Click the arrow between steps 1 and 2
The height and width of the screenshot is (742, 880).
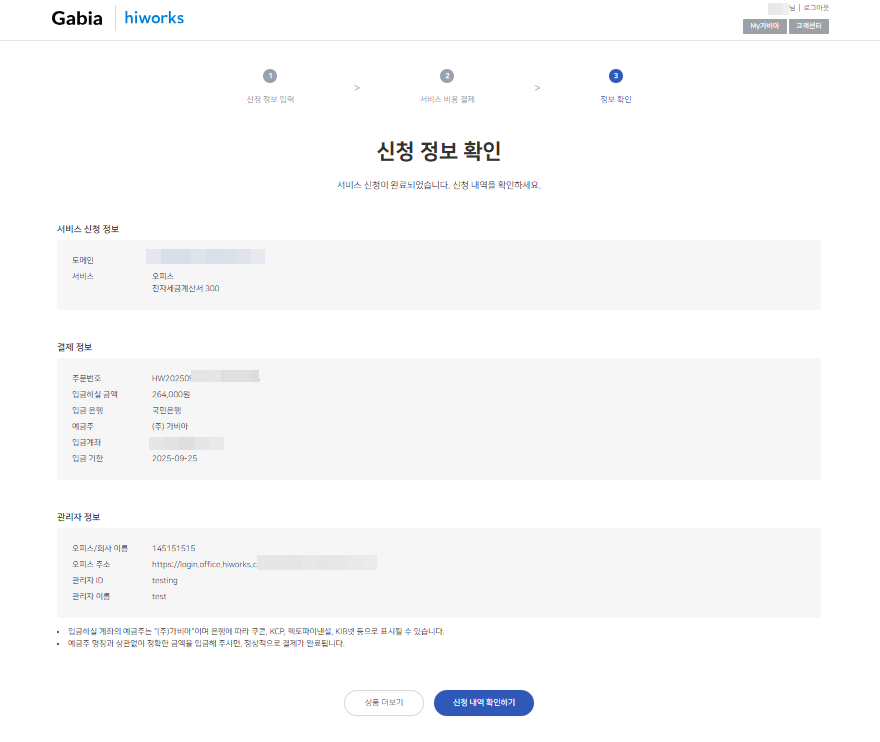coord(357,88)
